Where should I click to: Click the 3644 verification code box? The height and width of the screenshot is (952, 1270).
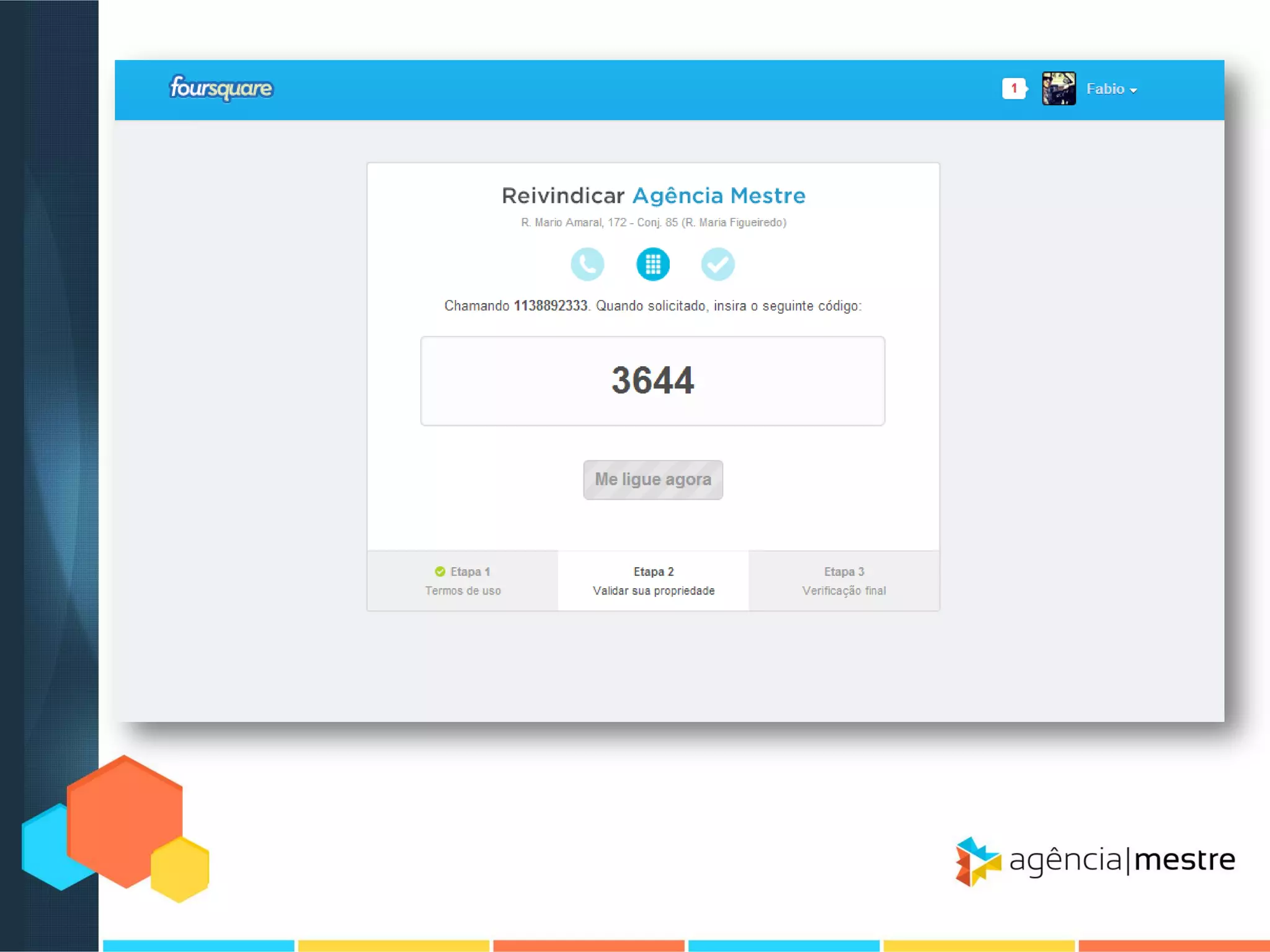(x=652, y=381)
